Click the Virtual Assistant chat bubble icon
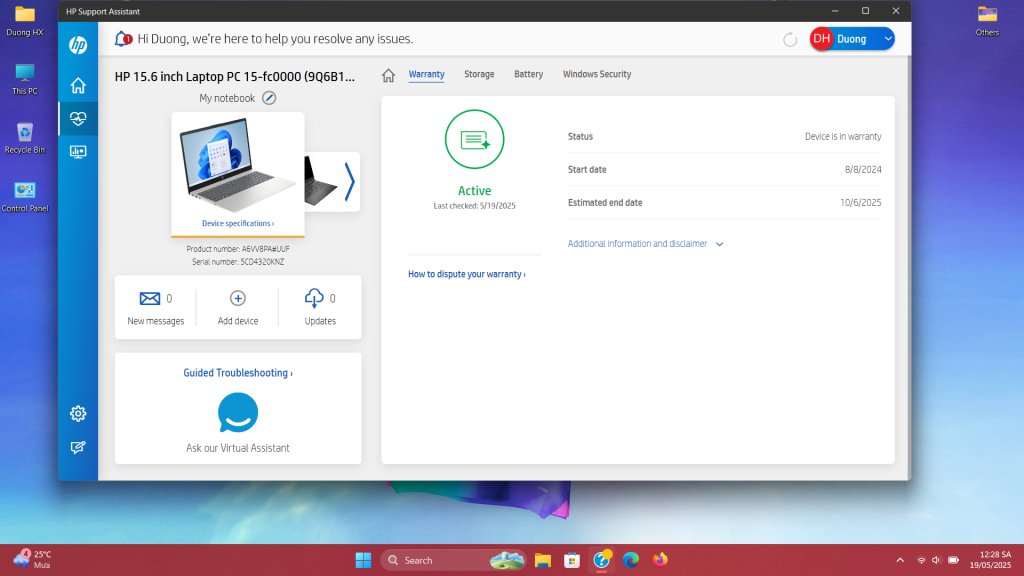The image size is (1024, 576). coord(238,413)
